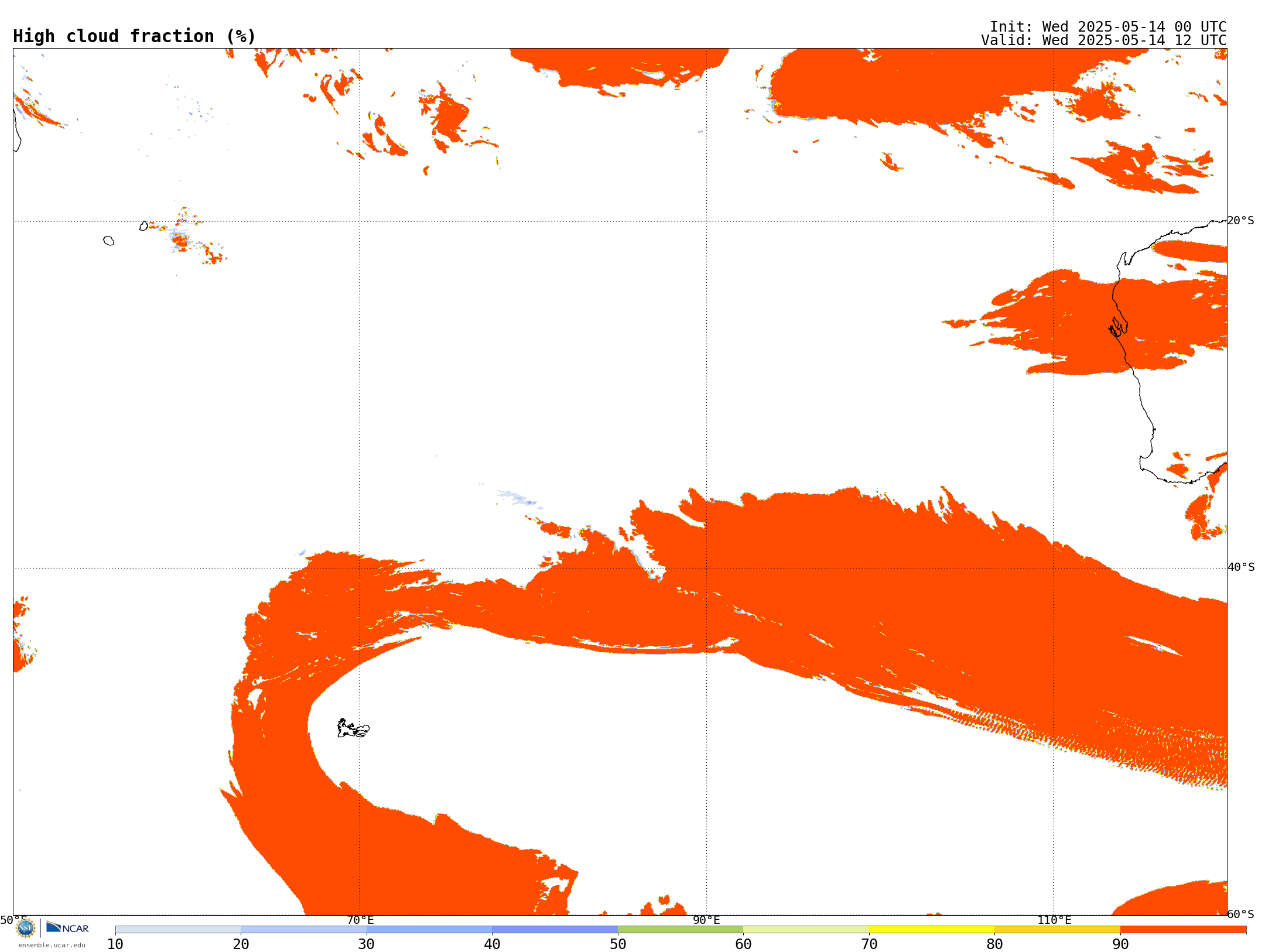Click the 20–30 light blue colorbar segment

(303, 930)
